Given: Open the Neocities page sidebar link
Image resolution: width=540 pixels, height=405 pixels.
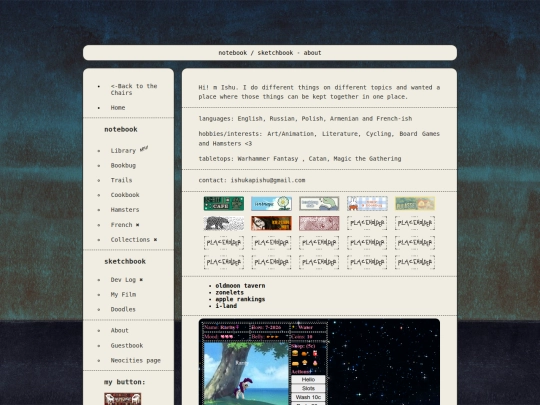Looking at the screenshot, I should [136, 360].
